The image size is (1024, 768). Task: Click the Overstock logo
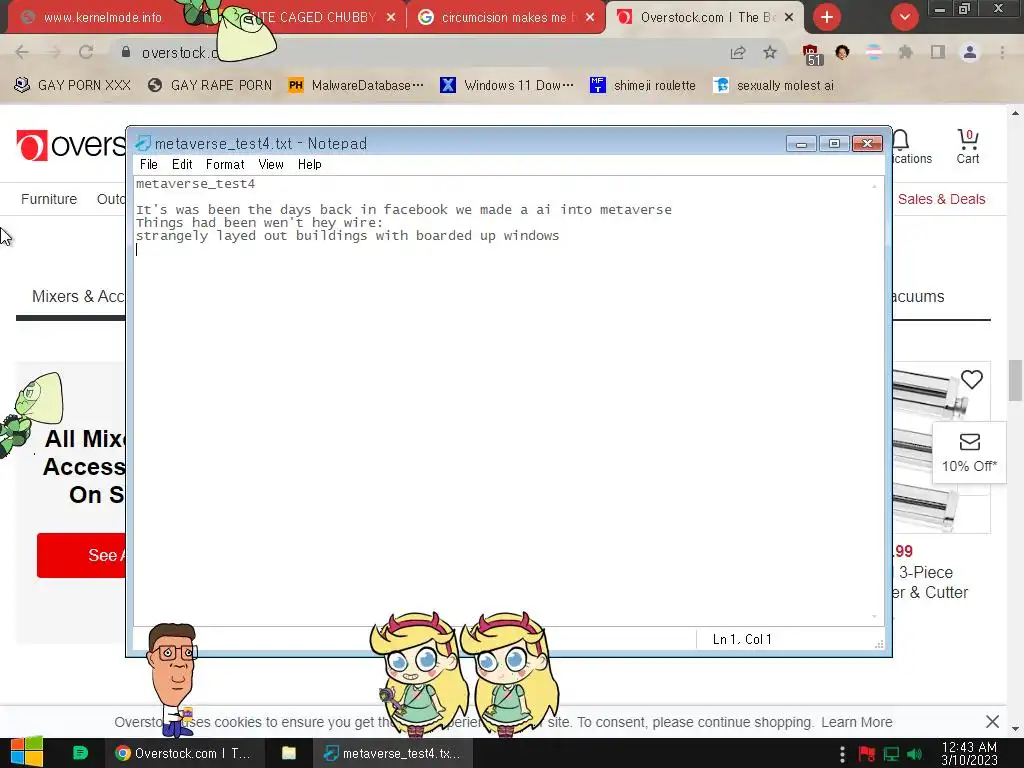point(71,145)
